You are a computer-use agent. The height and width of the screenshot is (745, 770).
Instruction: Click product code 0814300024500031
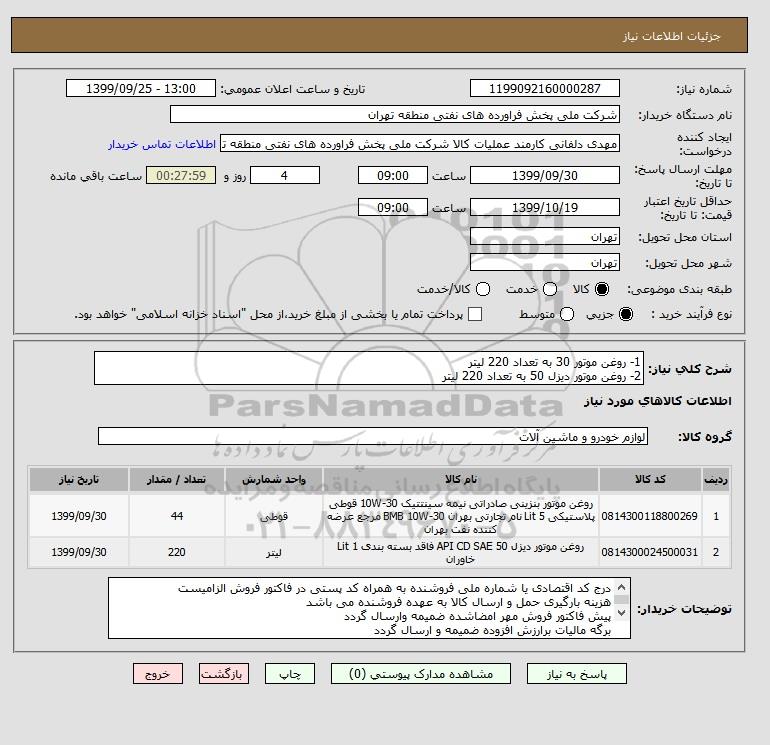pyautogui.click(x=650, y=552)
